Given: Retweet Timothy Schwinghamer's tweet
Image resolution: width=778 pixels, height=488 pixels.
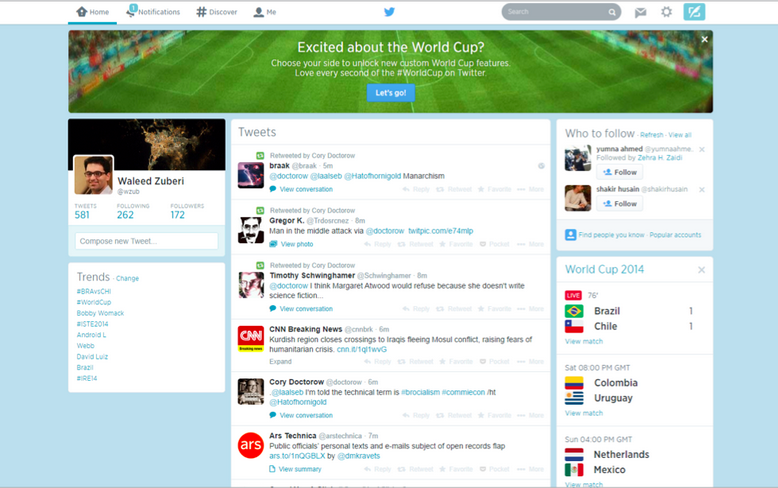Looking at the screenshot, I should coord(454,309).
